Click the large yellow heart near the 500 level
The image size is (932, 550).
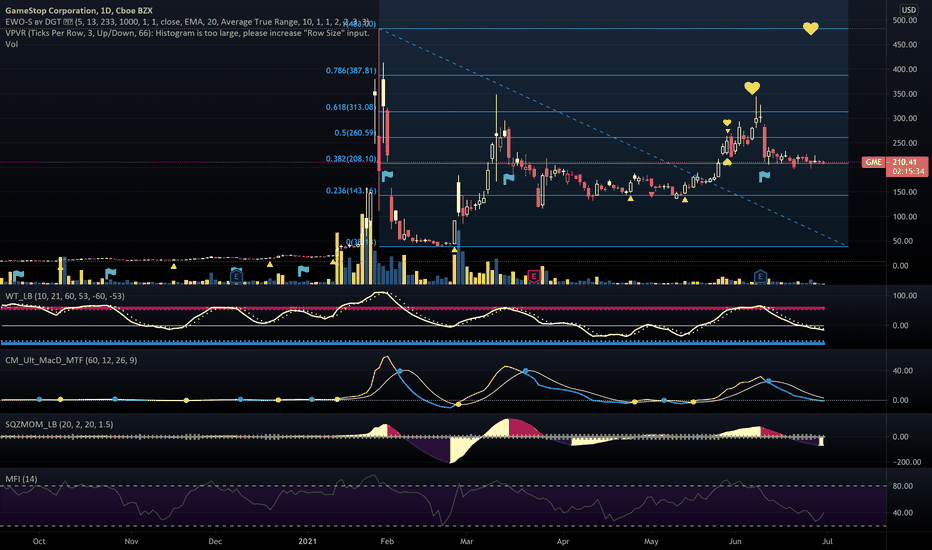pyautogui.click(x=810, y=28)
